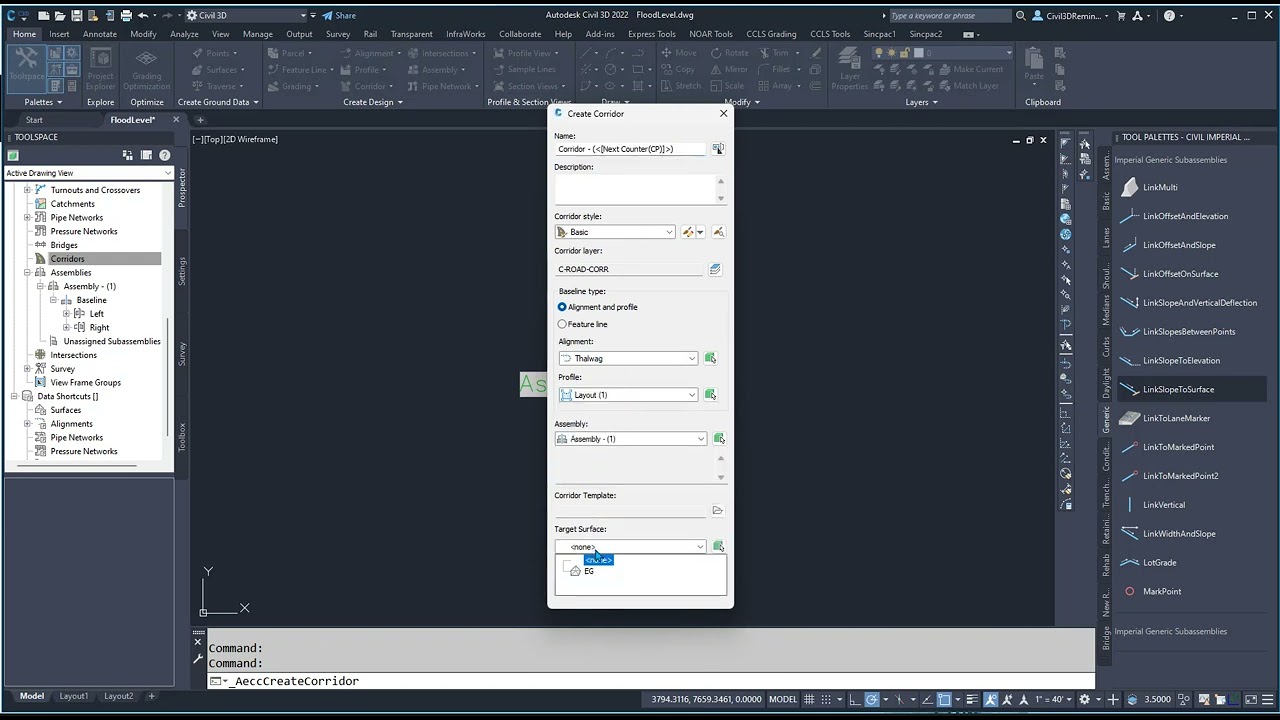Select LinkMulti subassembly in tool palette

(1160, 187)
